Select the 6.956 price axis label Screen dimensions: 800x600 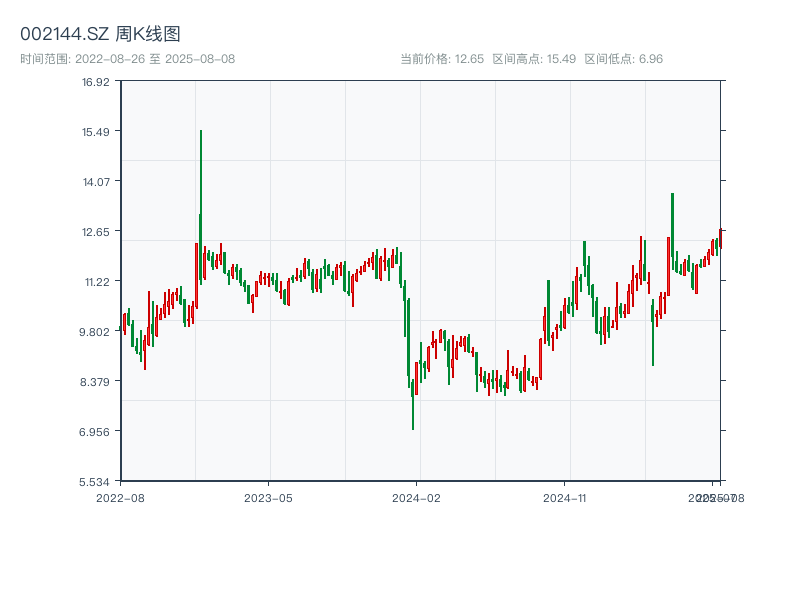[96, 432]
